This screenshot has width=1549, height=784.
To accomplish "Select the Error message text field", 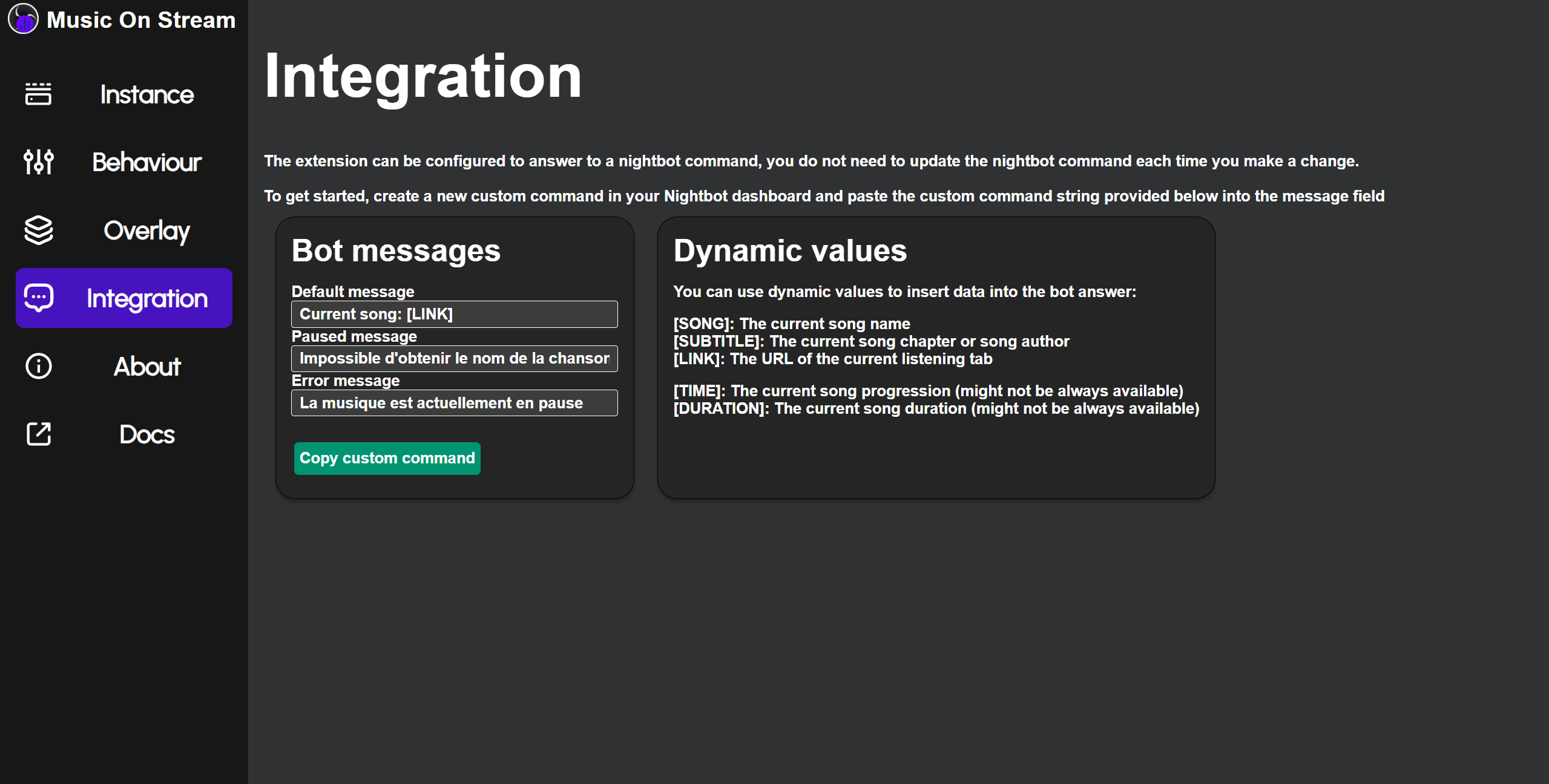I will coord(454,403).
